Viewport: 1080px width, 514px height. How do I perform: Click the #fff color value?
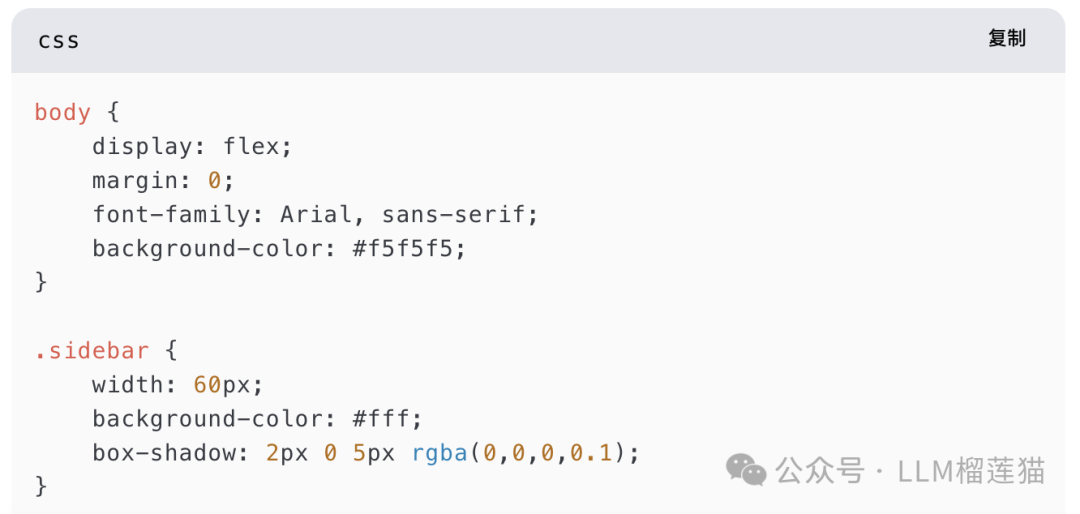pos(387,418)
